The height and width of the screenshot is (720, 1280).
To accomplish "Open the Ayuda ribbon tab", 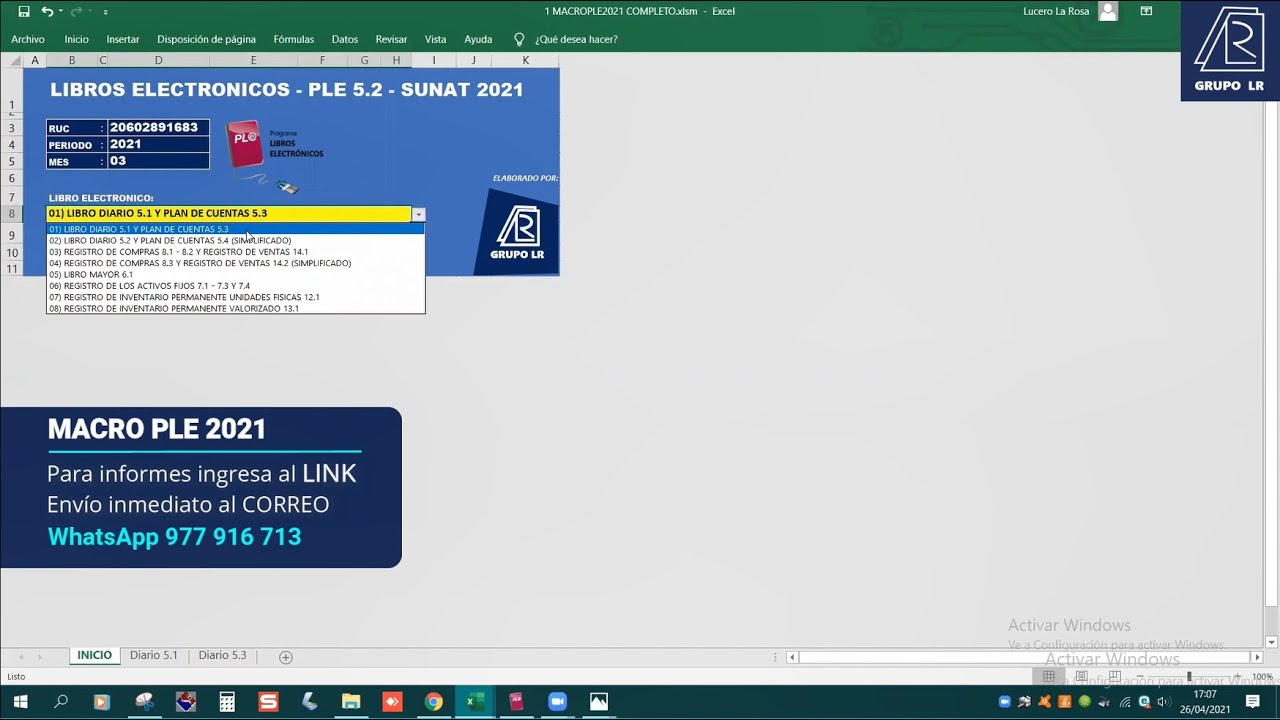I will [478, 39].
